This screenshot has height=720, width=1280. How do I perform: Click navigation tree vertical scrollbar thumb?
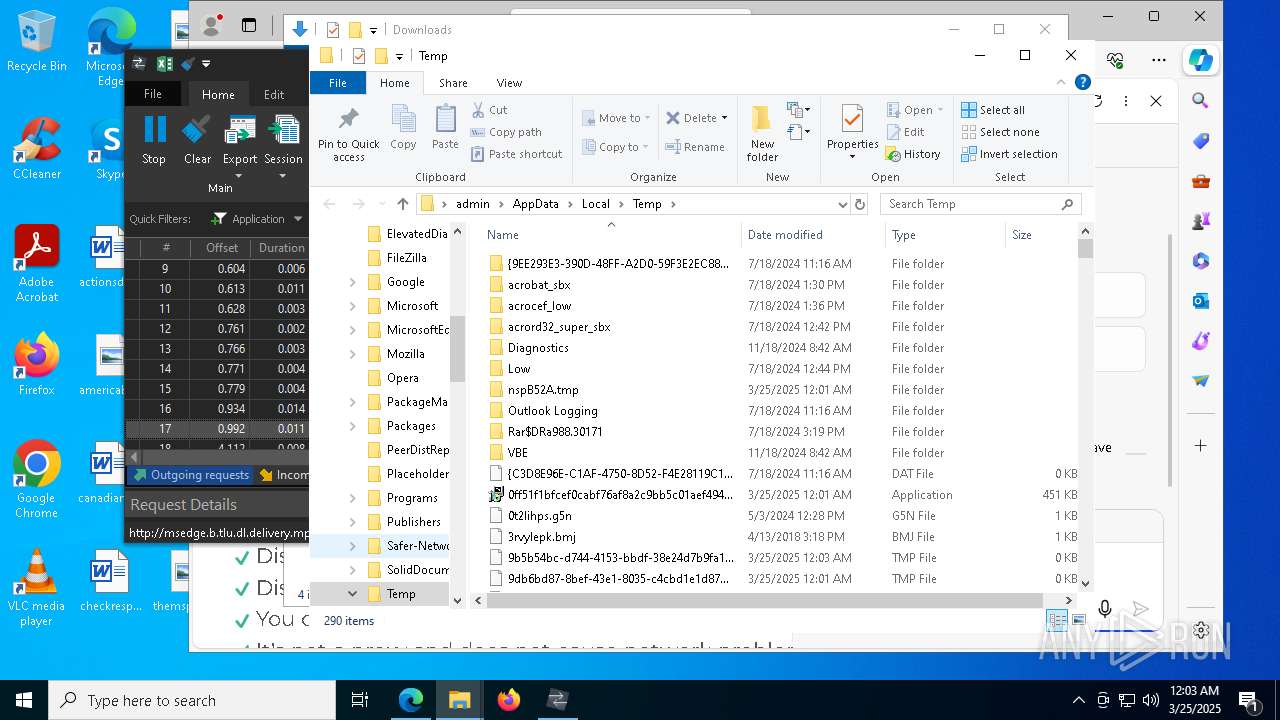coord(457,348)
